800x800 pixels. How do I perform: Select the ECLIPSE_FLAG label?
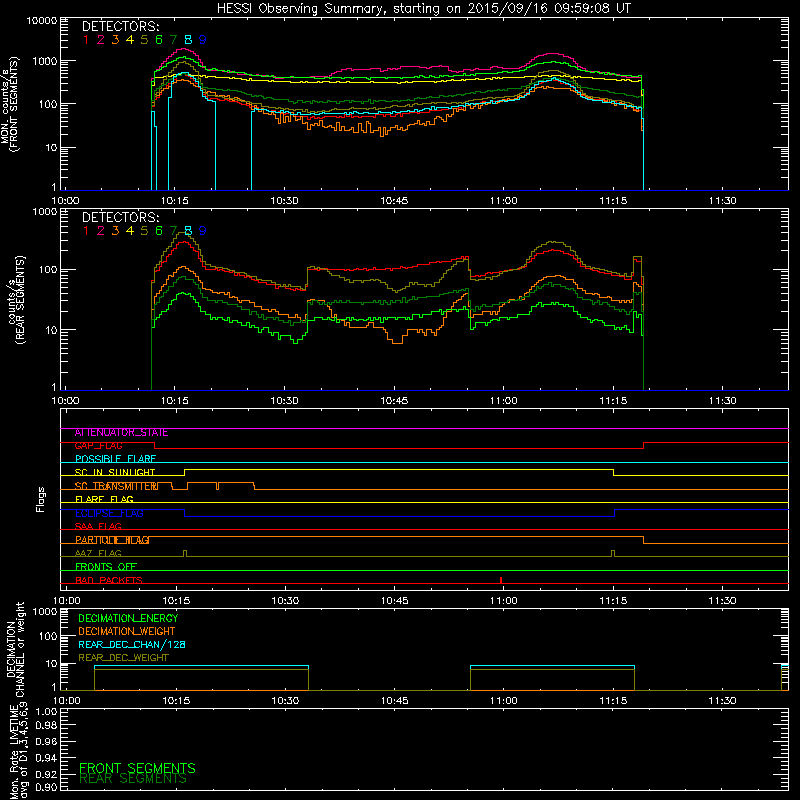pyautogui.click(x=109, y=513)
